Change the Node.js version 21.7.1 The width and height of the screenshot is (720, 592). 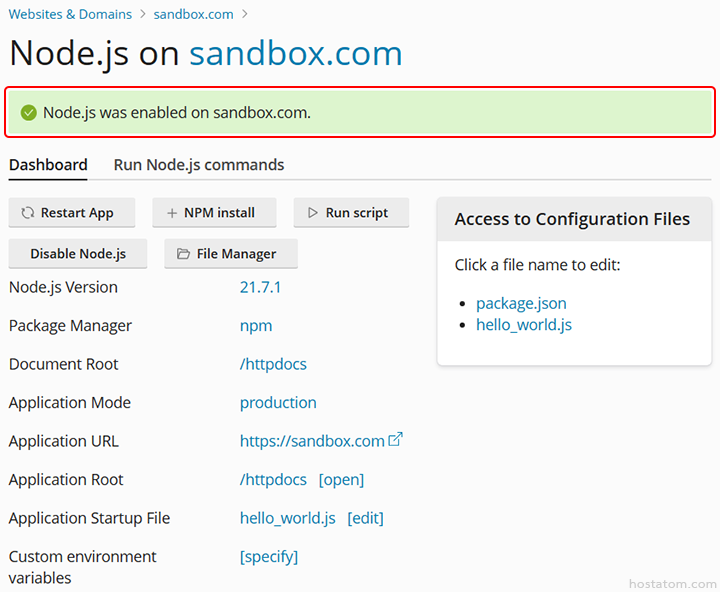(x=260, y=287)
